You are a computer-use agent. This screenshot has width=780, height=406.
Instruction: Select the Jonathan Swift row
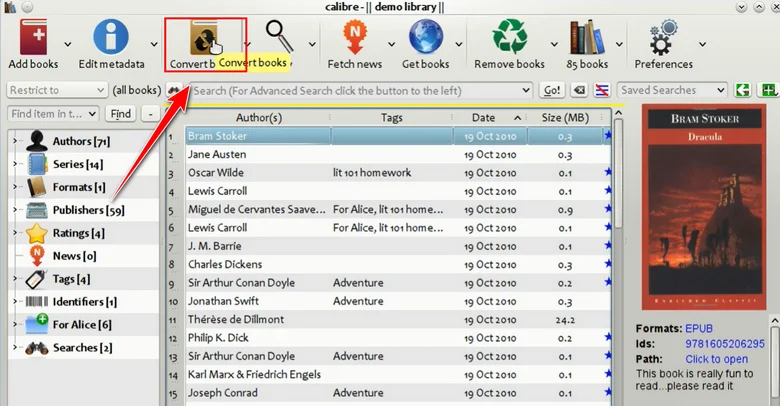398,301
